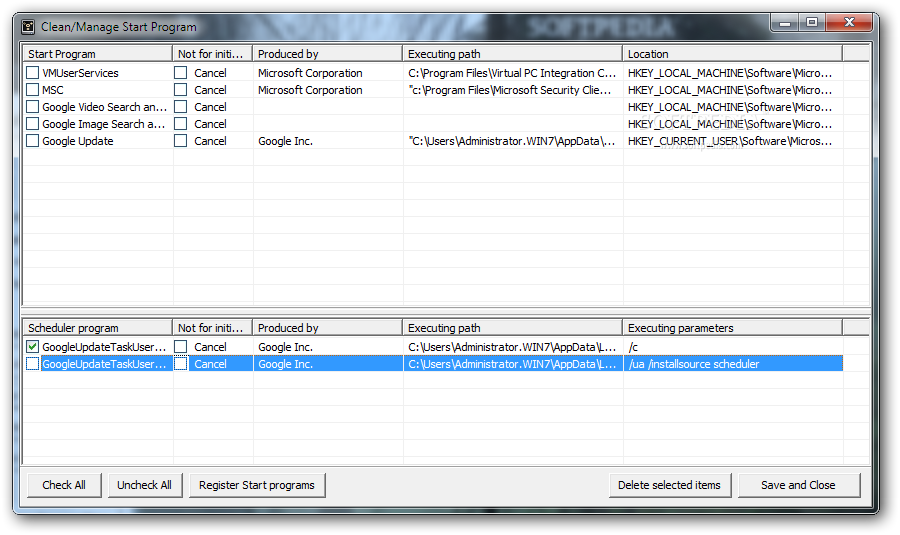Click the Virtual PC Integration executing path

coord(512,73)
